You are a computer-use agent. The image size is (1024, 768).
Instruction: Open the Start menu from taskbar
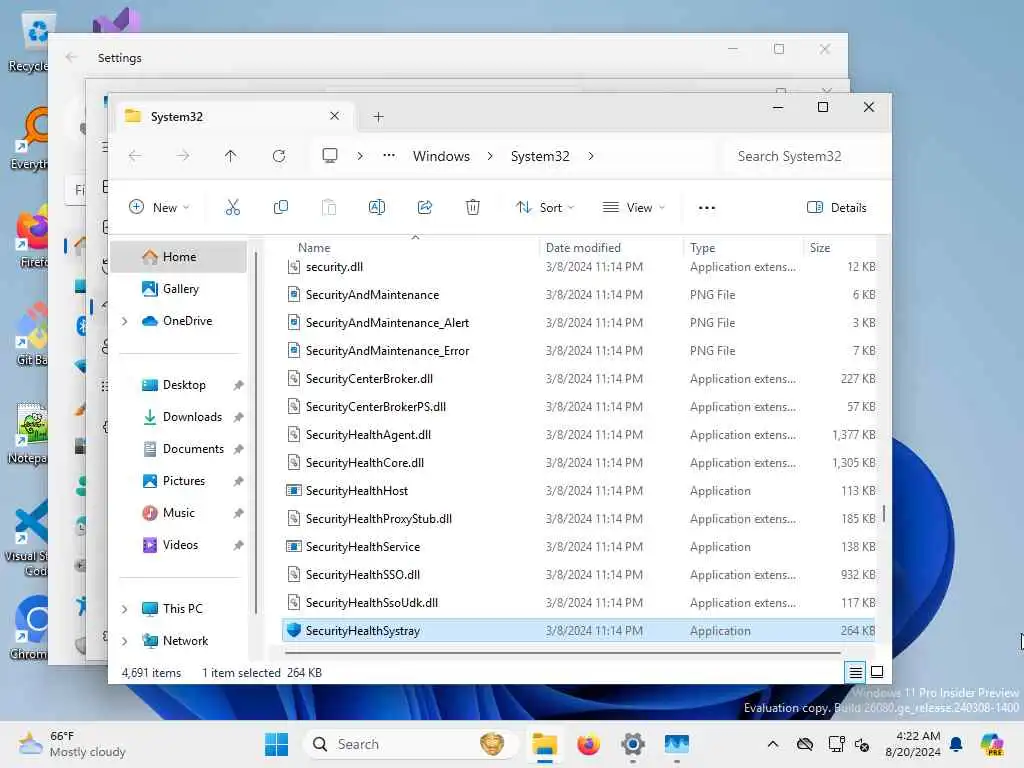(x=276, y=744)
